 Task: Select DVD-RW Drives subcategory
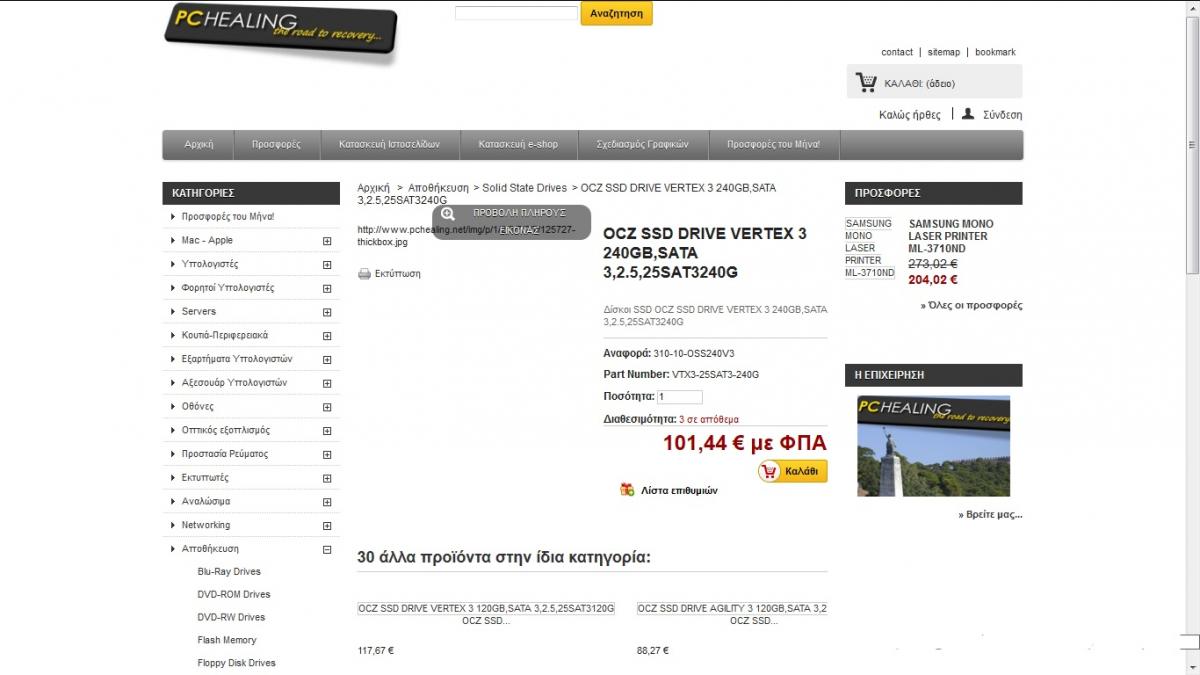pos(231,618)
